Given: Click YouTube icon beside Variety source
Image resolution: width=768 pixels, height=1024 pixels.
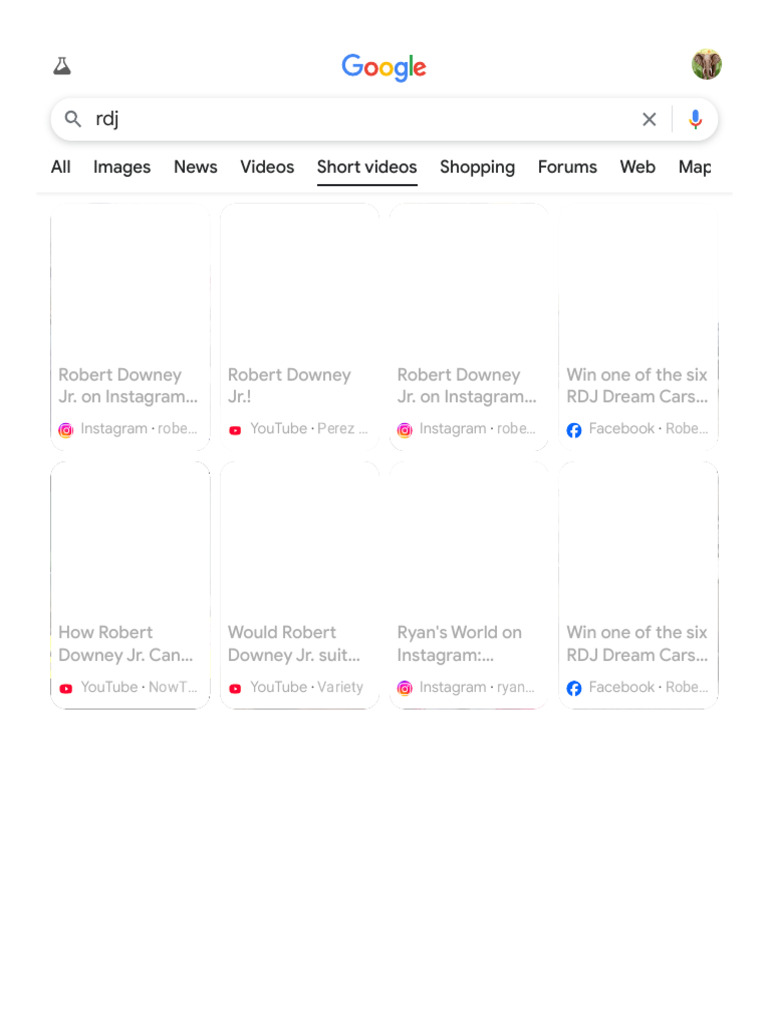Looking at the screenshot, I should (235, 688).
